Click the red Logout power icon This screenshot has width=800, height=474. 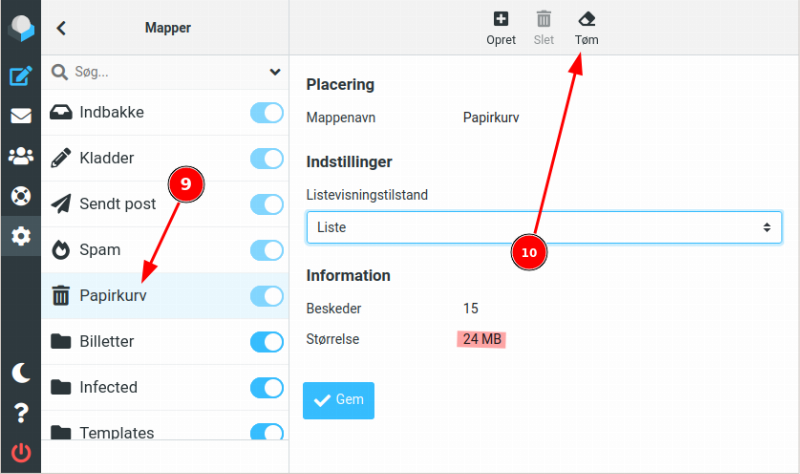pos(20,452)
